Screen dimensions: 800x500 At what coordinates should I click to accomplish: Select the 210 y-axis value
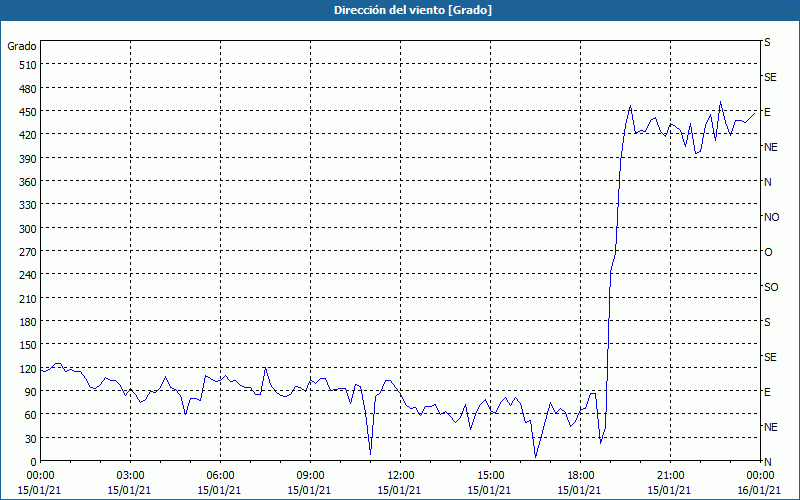click(29, 298)
